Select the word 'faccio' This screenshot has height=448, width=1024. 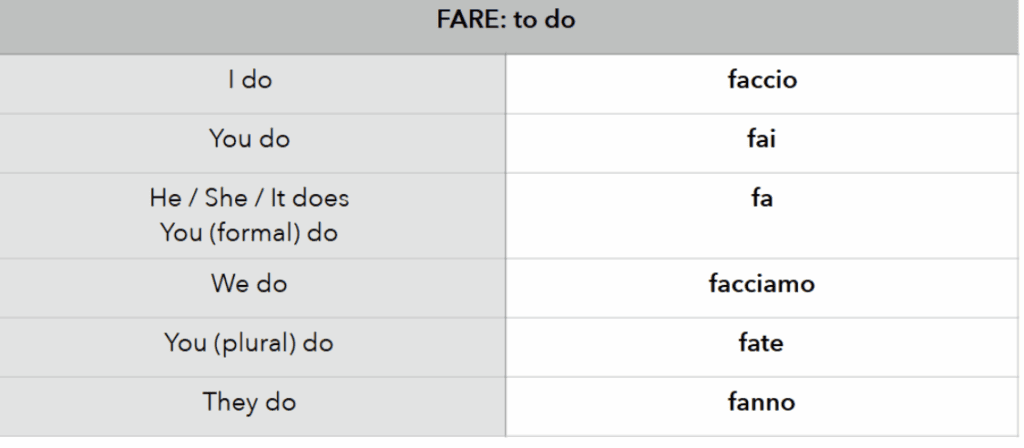tap(762, 80)
